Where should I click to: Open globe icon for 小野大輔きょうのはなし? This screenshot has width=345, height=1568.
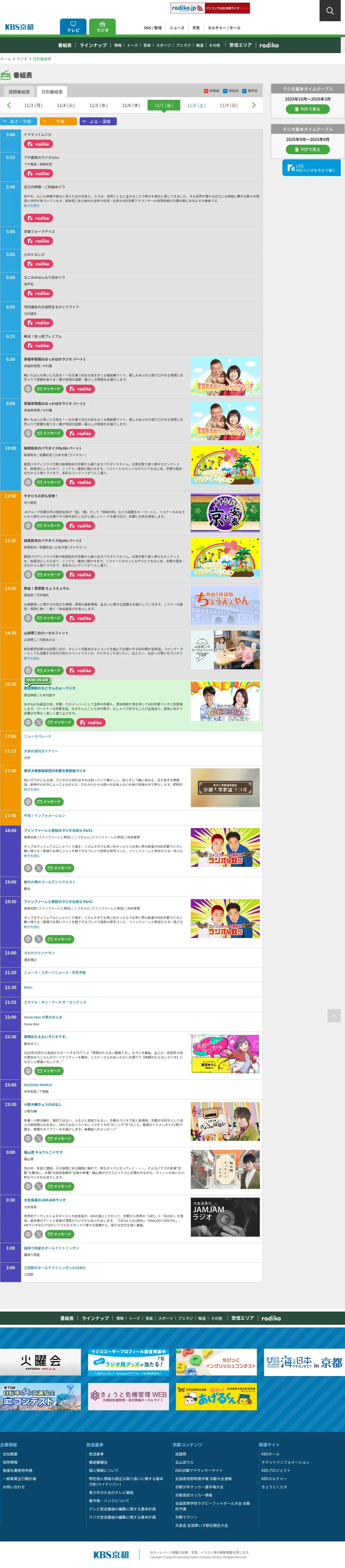(x=28, y=1138)
